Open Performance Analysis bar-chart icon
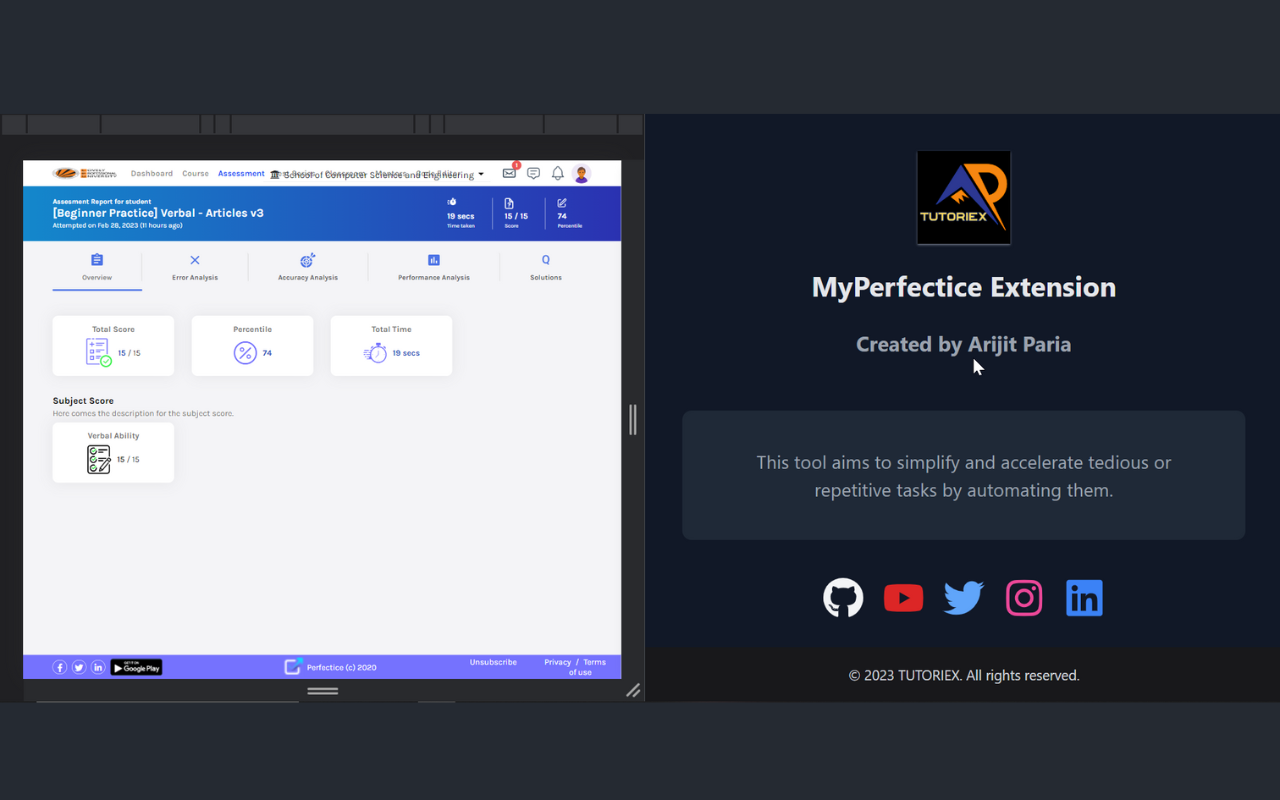1280x800 pixels. coord(433,260)
